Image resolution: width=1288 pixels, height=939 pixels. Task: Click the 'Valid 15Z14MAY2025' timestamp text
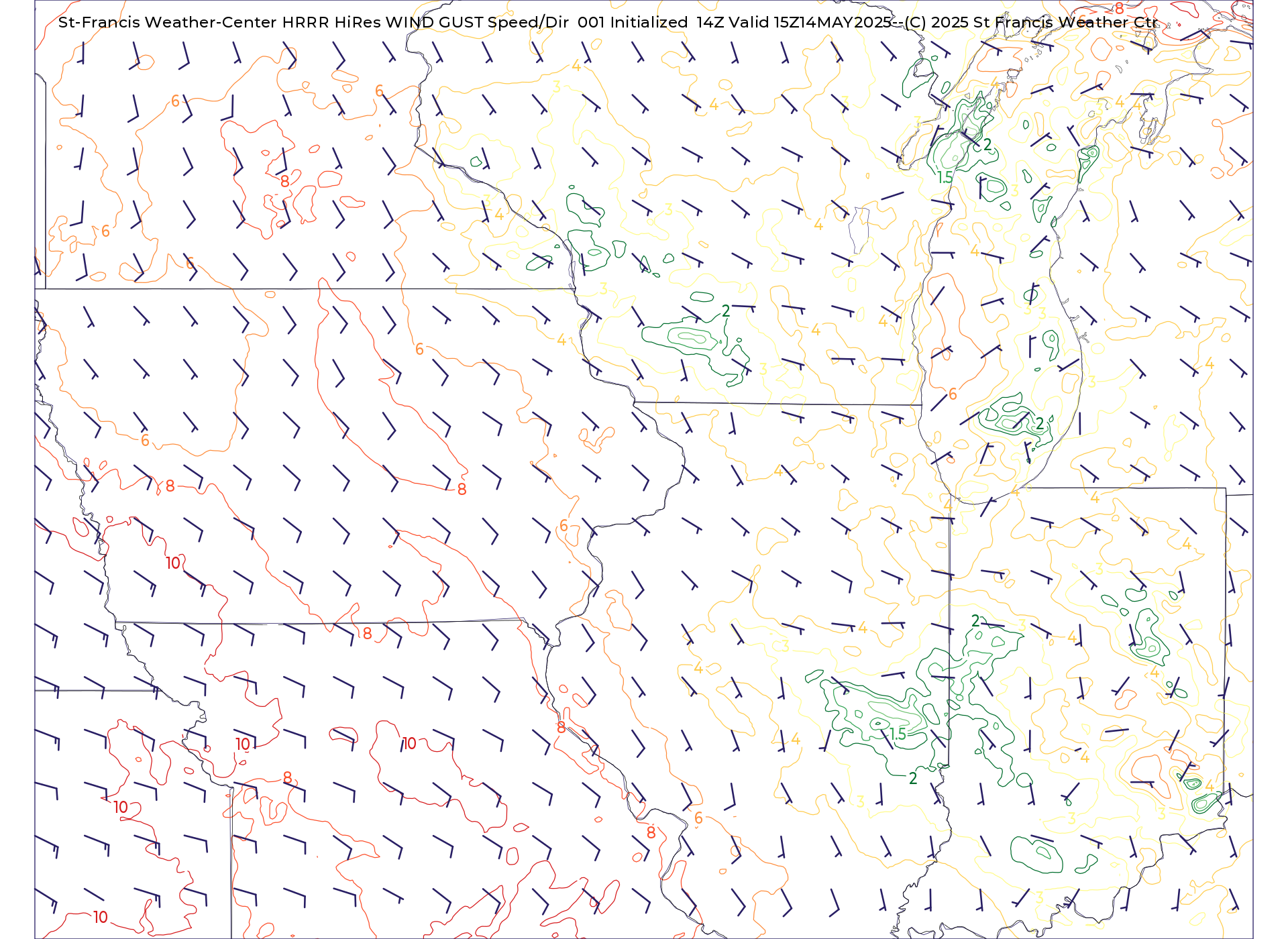(810, 22)
